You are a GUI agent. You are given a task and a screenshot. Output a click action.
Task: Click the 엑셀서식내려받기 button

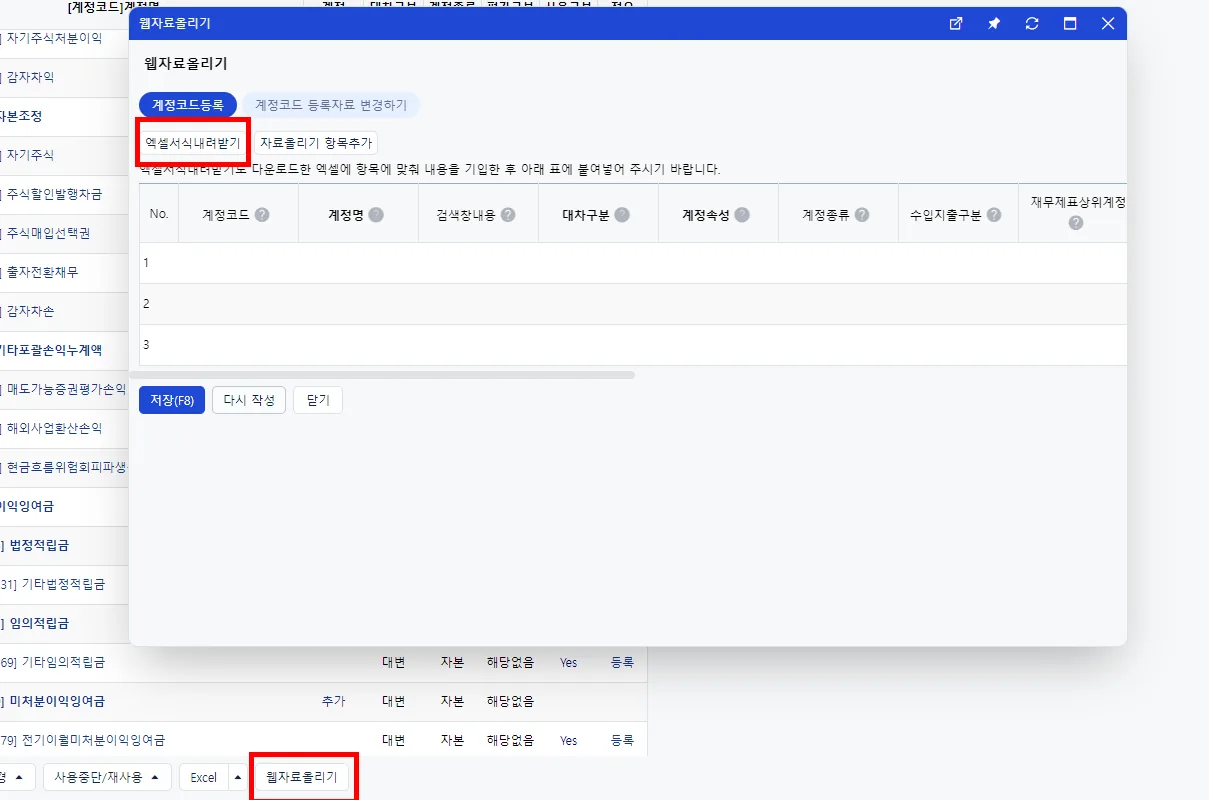(x=193, y=143)
